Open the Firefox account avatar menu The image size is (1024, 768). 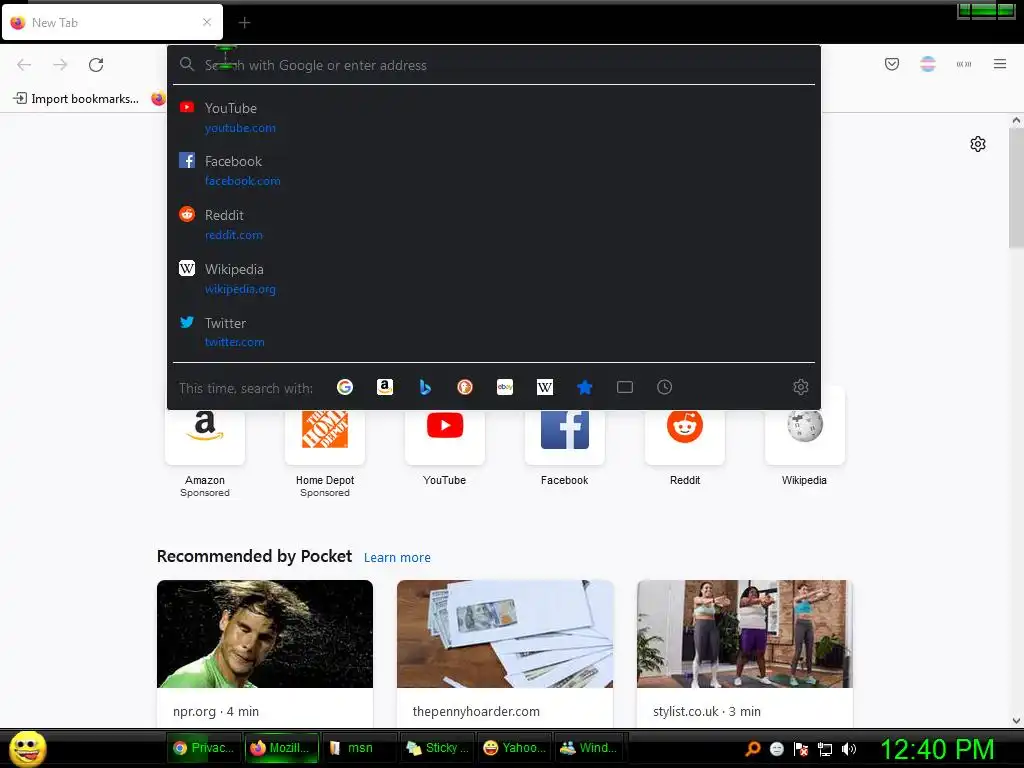click(927, 64)
